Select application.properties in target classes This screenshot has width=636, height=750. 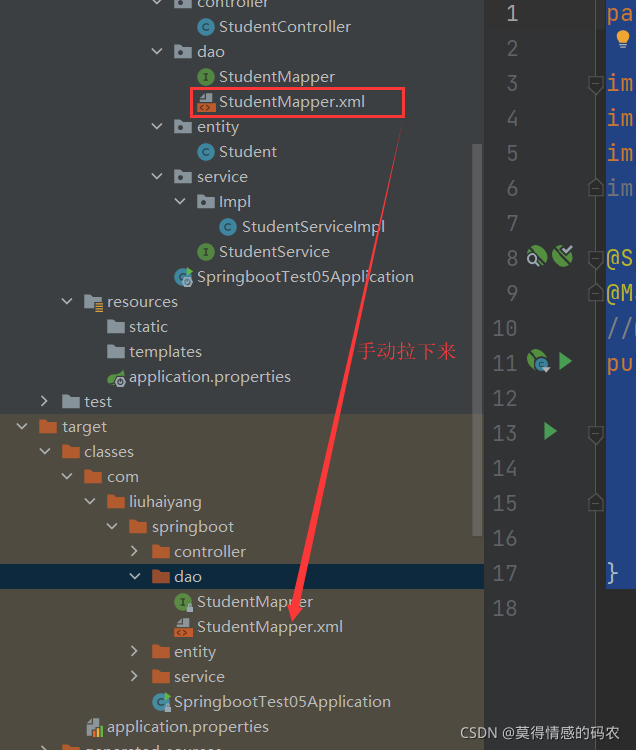pos(187,728)
